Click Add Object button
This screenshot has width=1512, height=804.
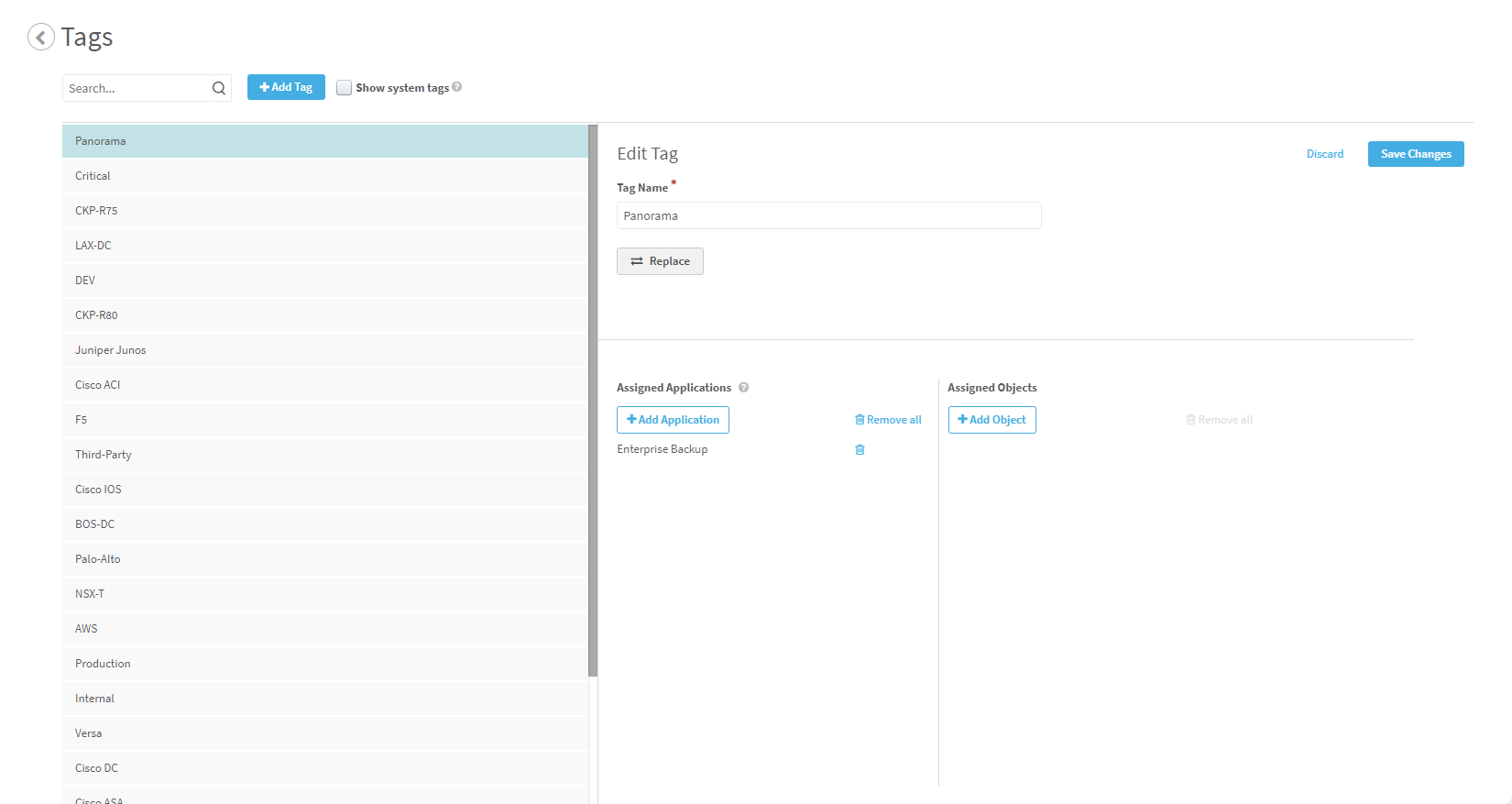click(x=992, y=420)
